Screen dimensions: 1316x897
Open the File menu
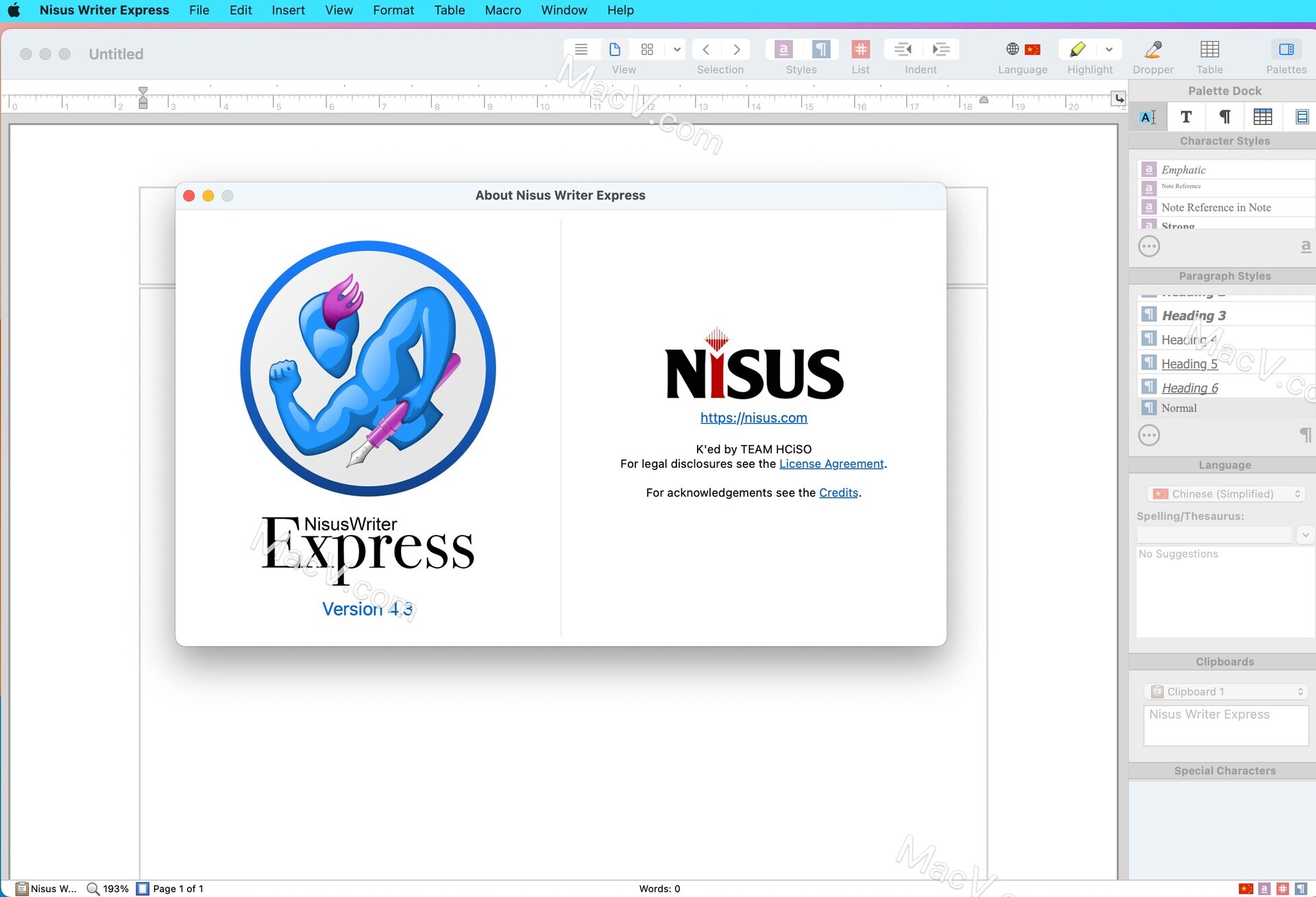tap(199, 10)
